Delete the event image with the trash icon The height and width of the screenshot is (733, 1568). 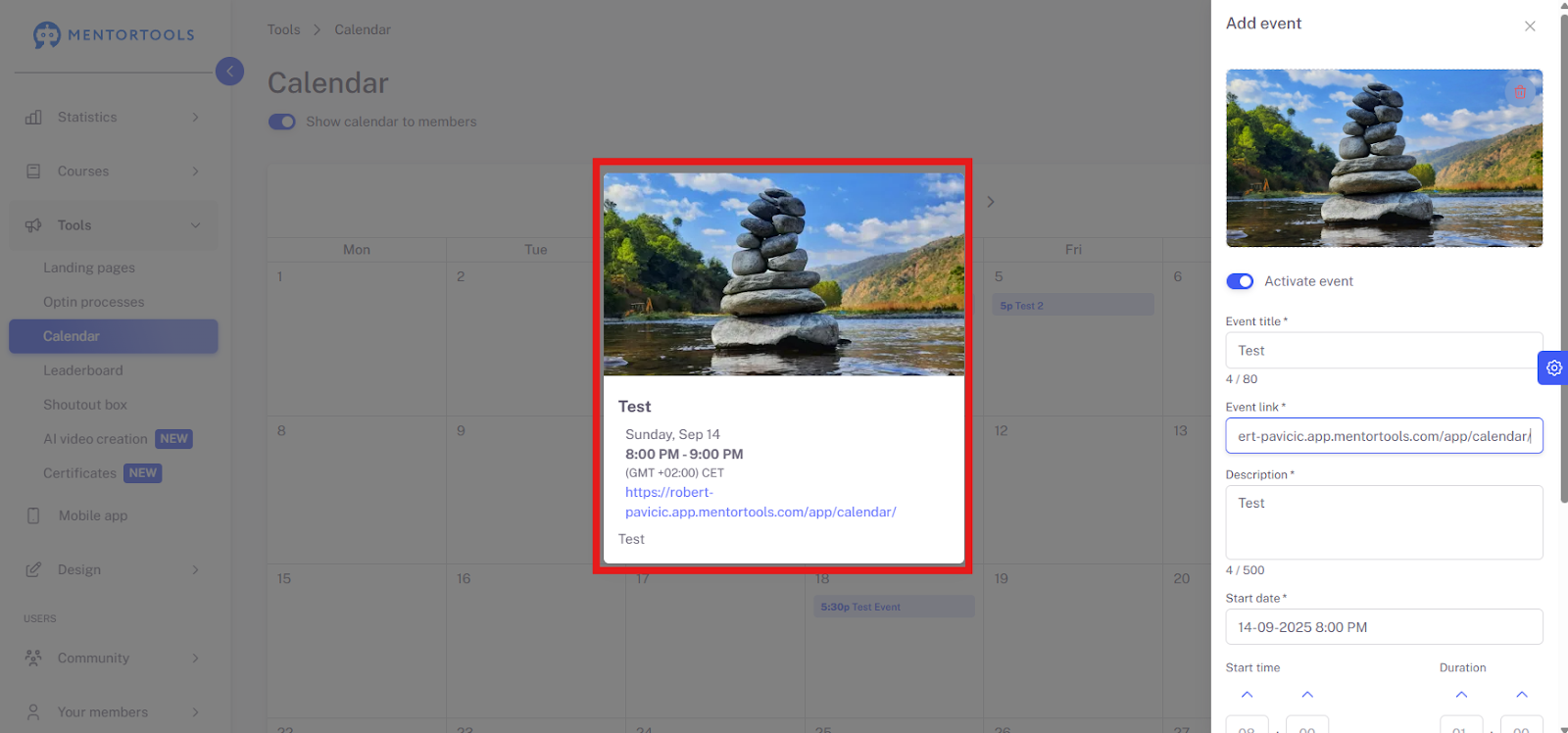(x=1520, y=92)
